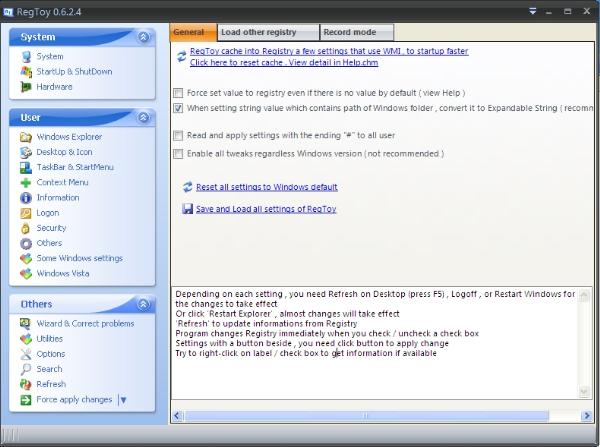The width and height of the screenshot is (600, 447).
Task: Open Force apply changes dropdown arrow
Action: [123, 400]
